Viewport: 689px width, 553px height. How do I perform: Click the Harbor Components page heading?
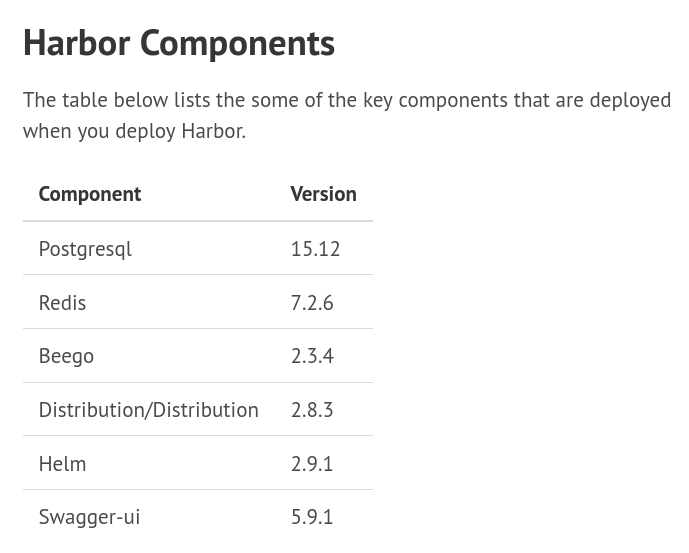coord(179,43)
